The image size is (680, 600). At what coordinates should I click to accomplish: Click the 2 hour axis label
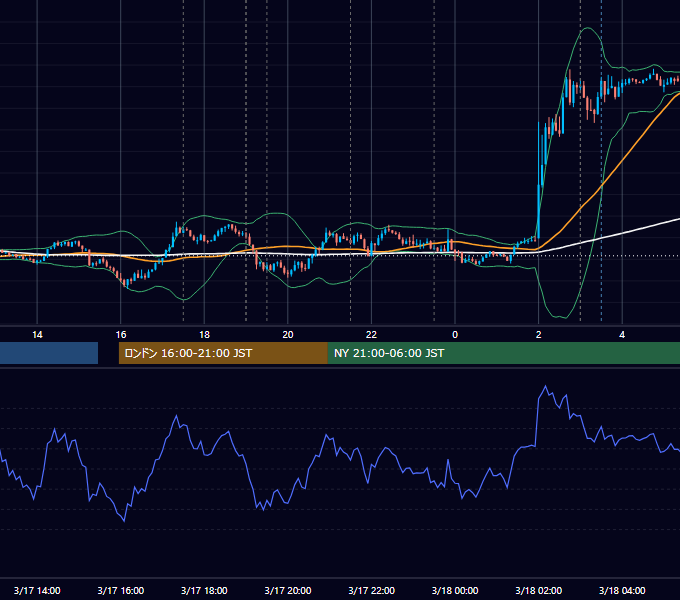[x=539, y=335]
